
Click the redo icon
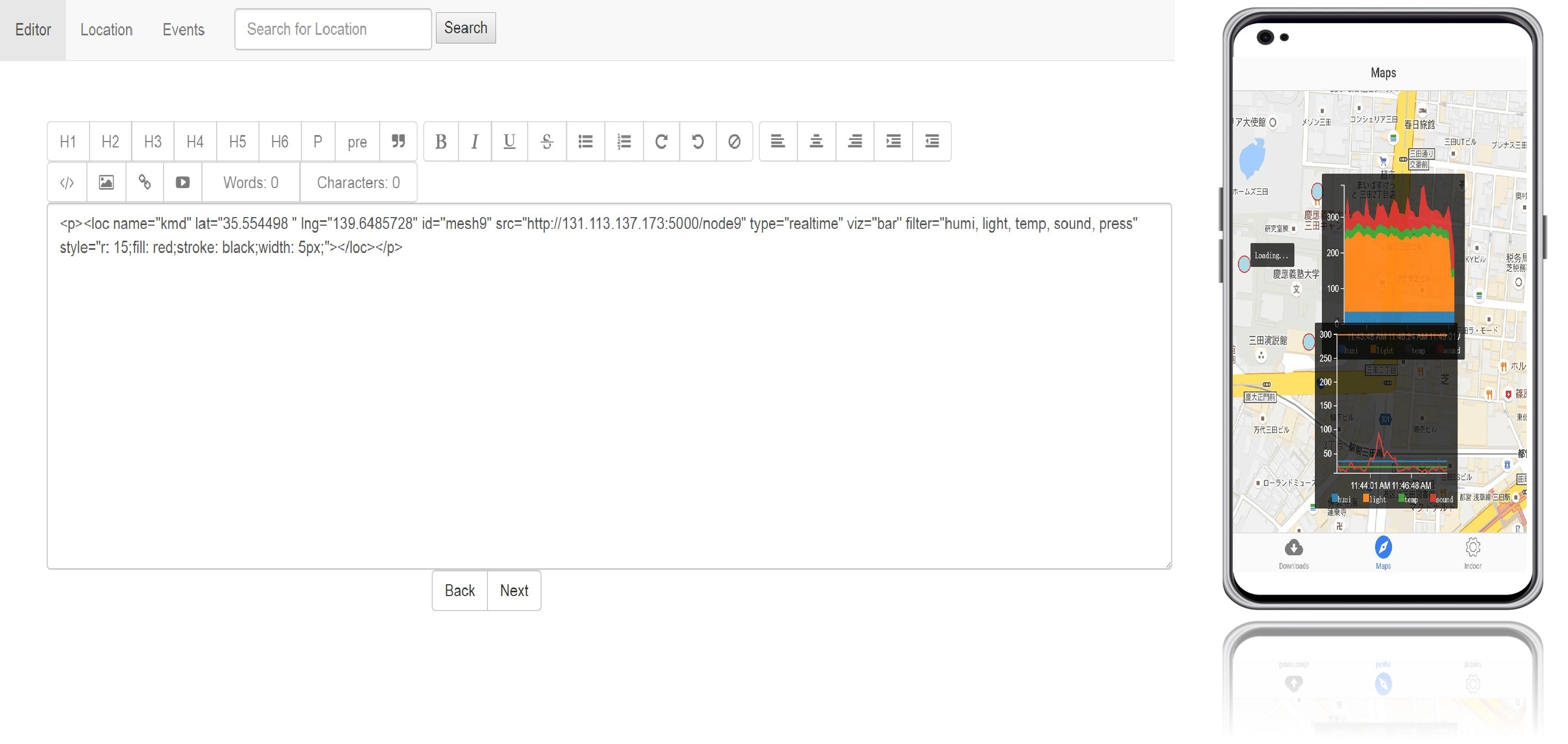[661, 142]
